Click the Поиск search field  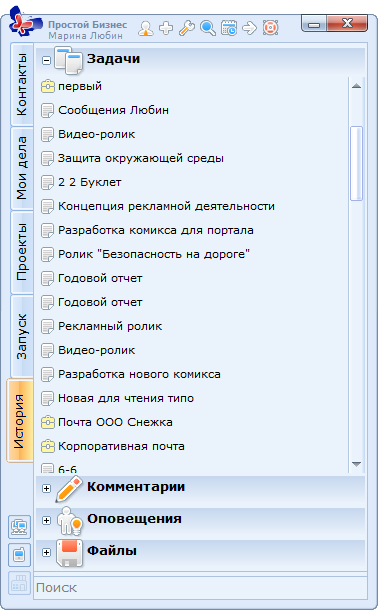pos(201,587)
